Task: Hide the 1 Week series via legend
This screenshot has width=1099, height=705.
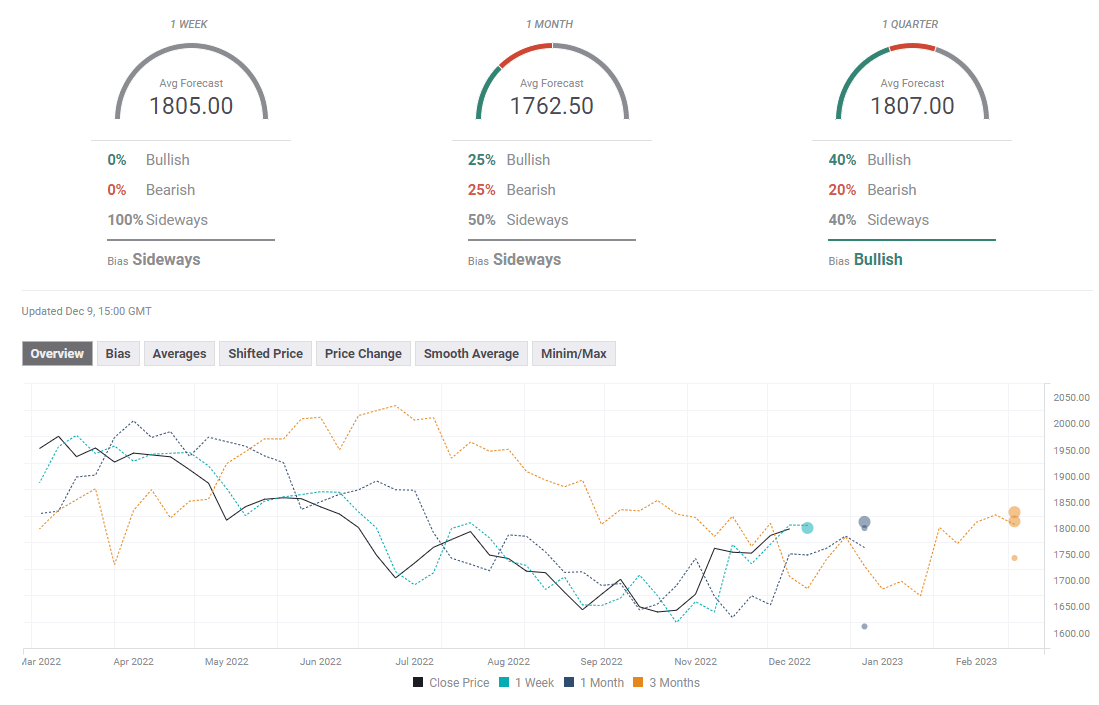Action: coord(528,683)
